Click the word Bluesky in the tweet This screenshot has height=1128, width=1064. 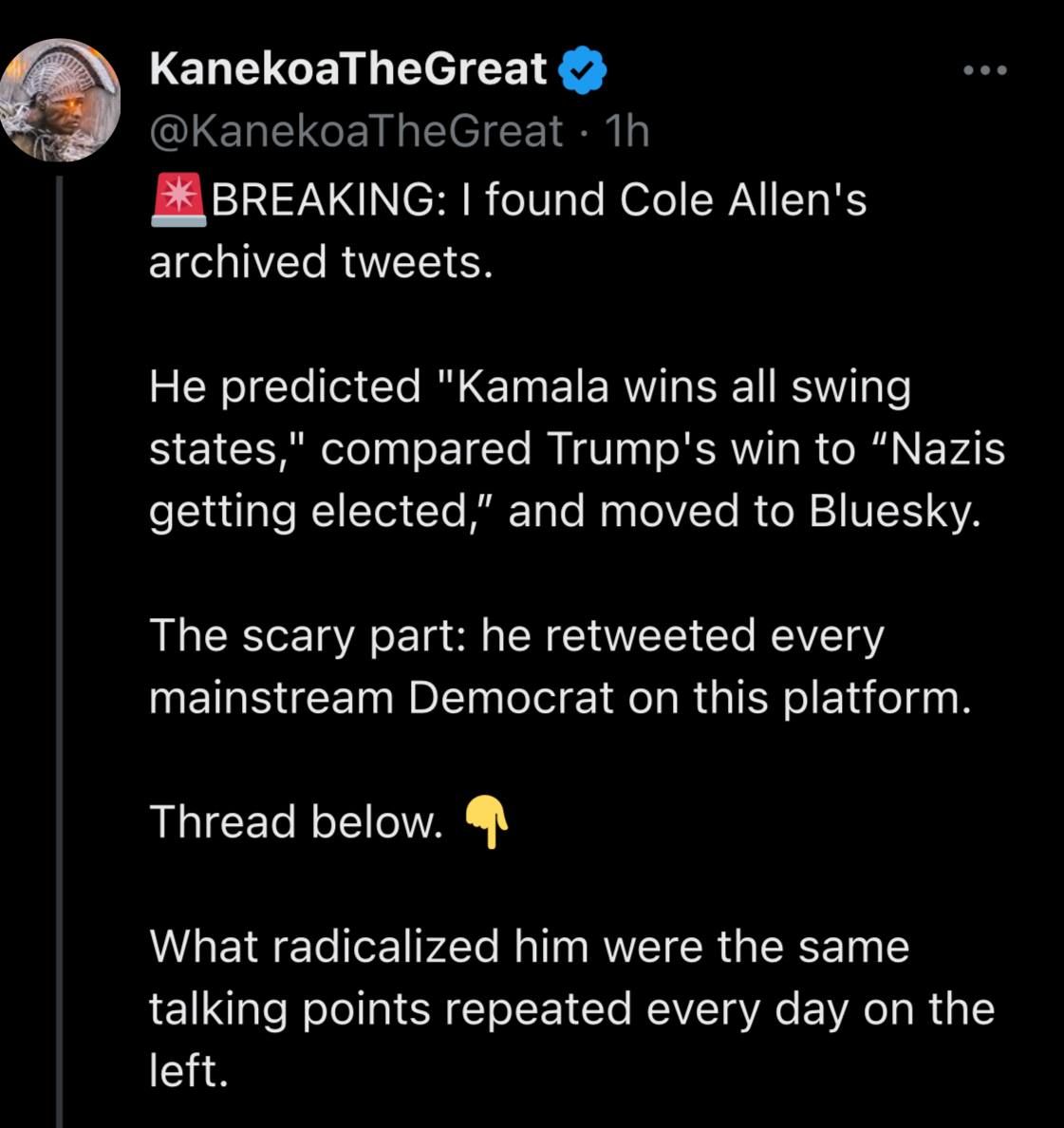pyautogui.click(x=892, y=512)
